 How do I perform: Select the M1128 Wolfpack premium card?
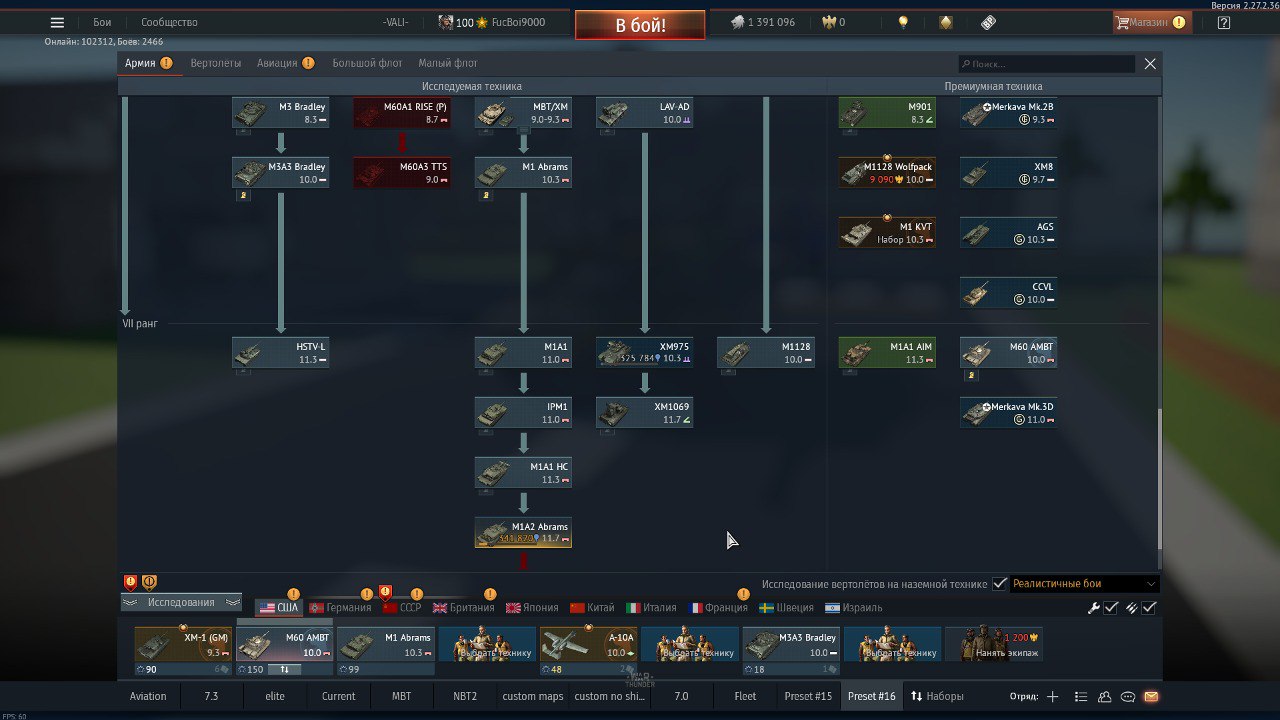[887, 173]
